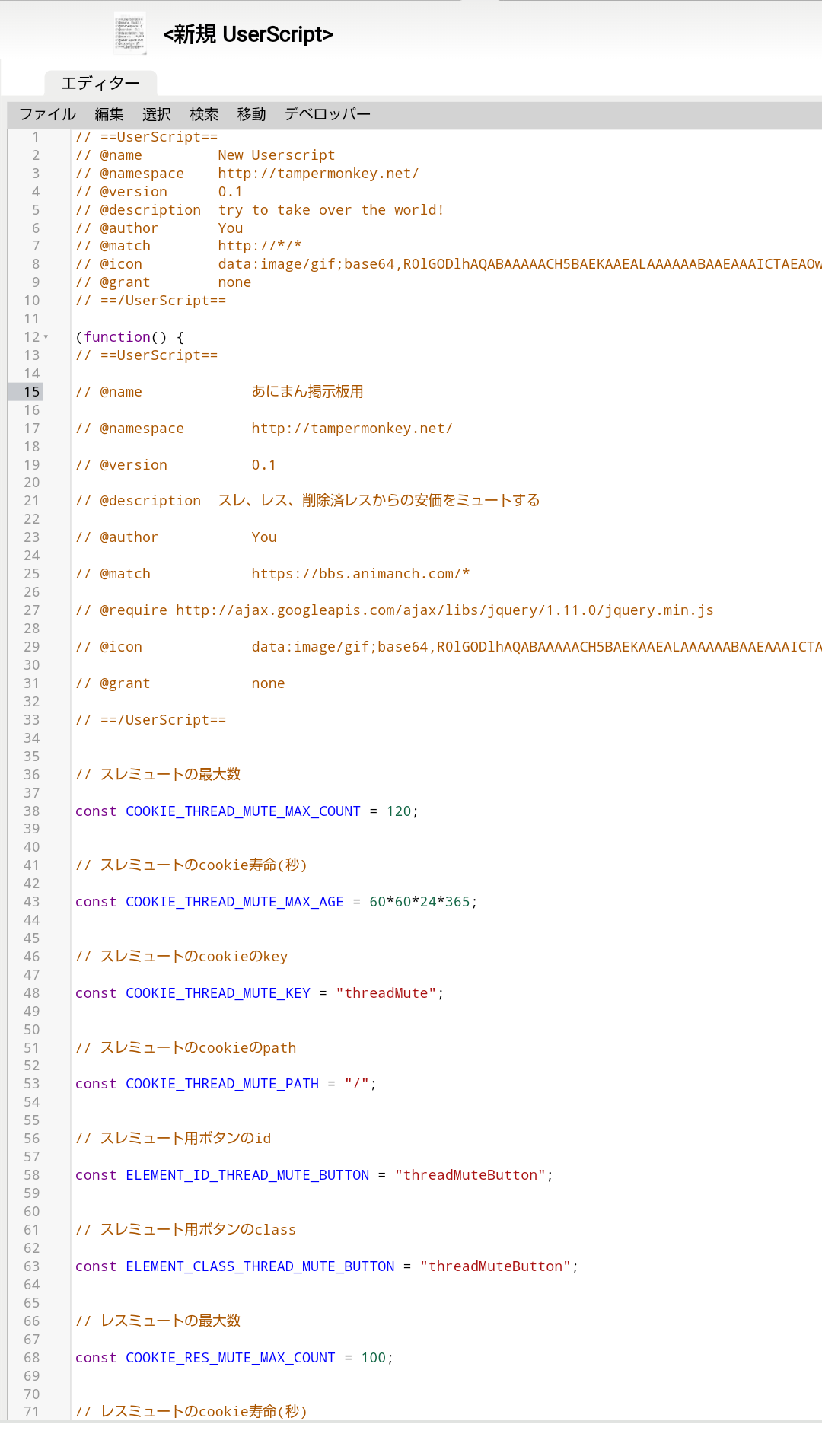Viewport: 822px width, 1456px height.
Task: Click the @require jquery.min.js line
Action: coord(394,610)
